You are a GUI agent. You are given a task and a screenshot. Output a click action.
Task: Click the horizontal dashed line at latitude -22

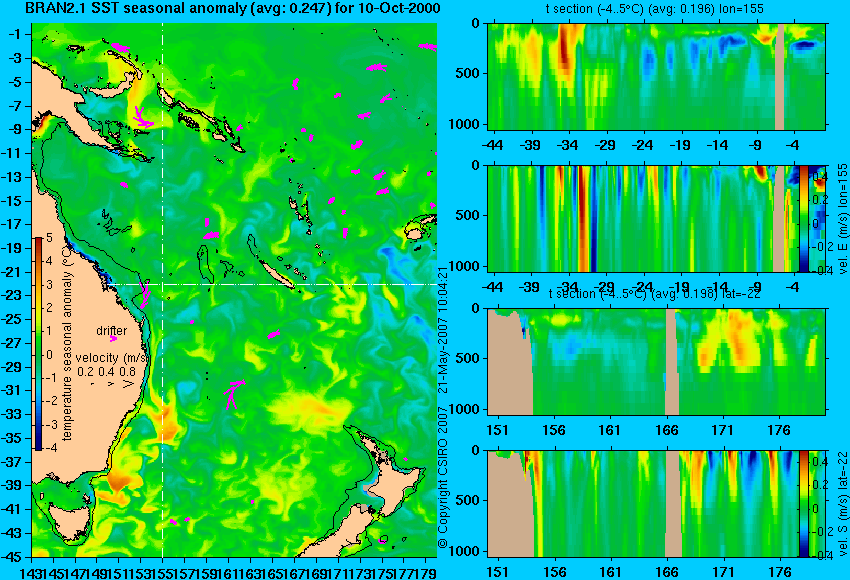[x=271, y=284]
